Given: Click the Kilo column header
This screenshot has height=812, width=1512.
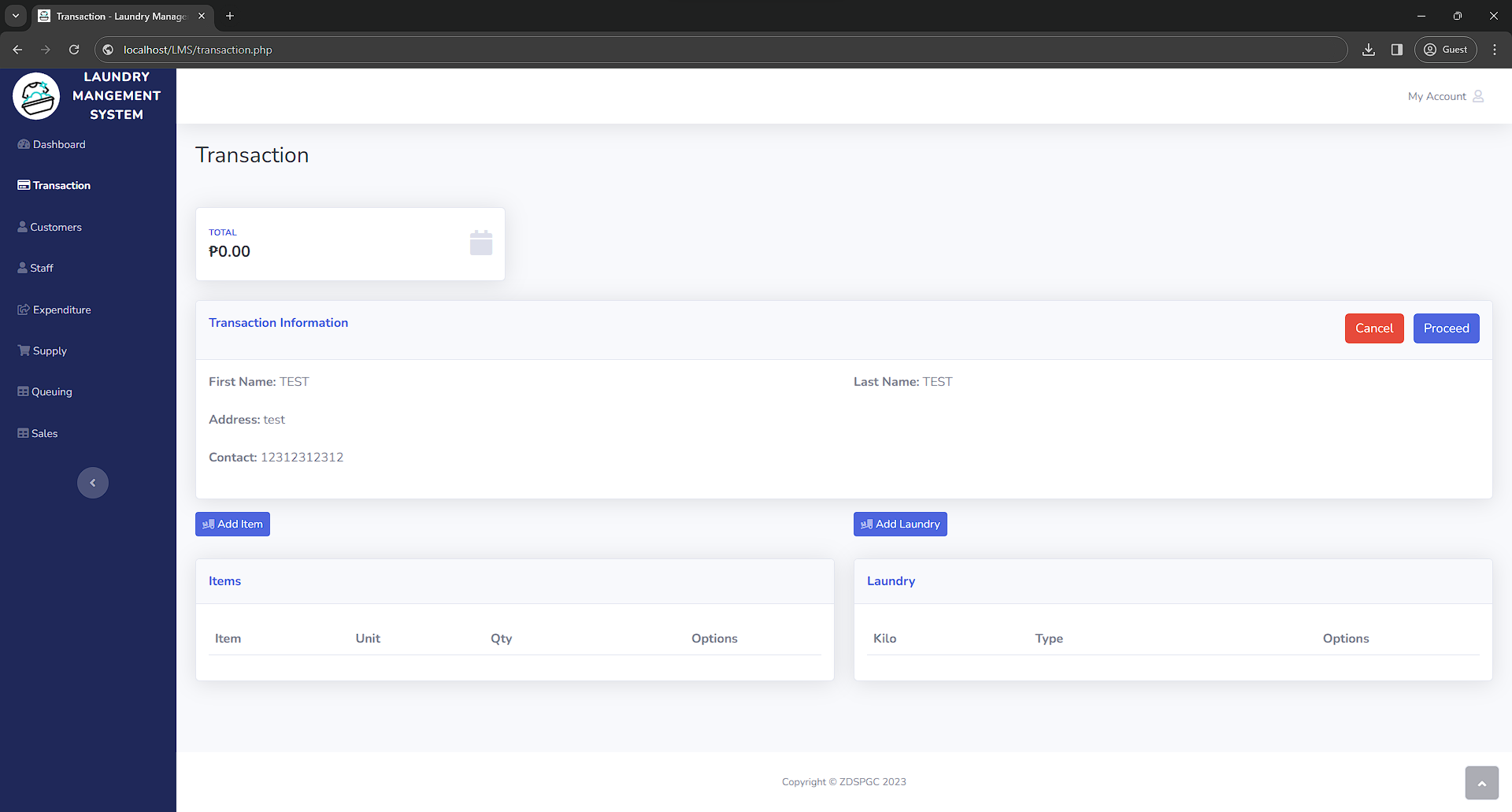Looking at the screenshot, I should [884, 639].
